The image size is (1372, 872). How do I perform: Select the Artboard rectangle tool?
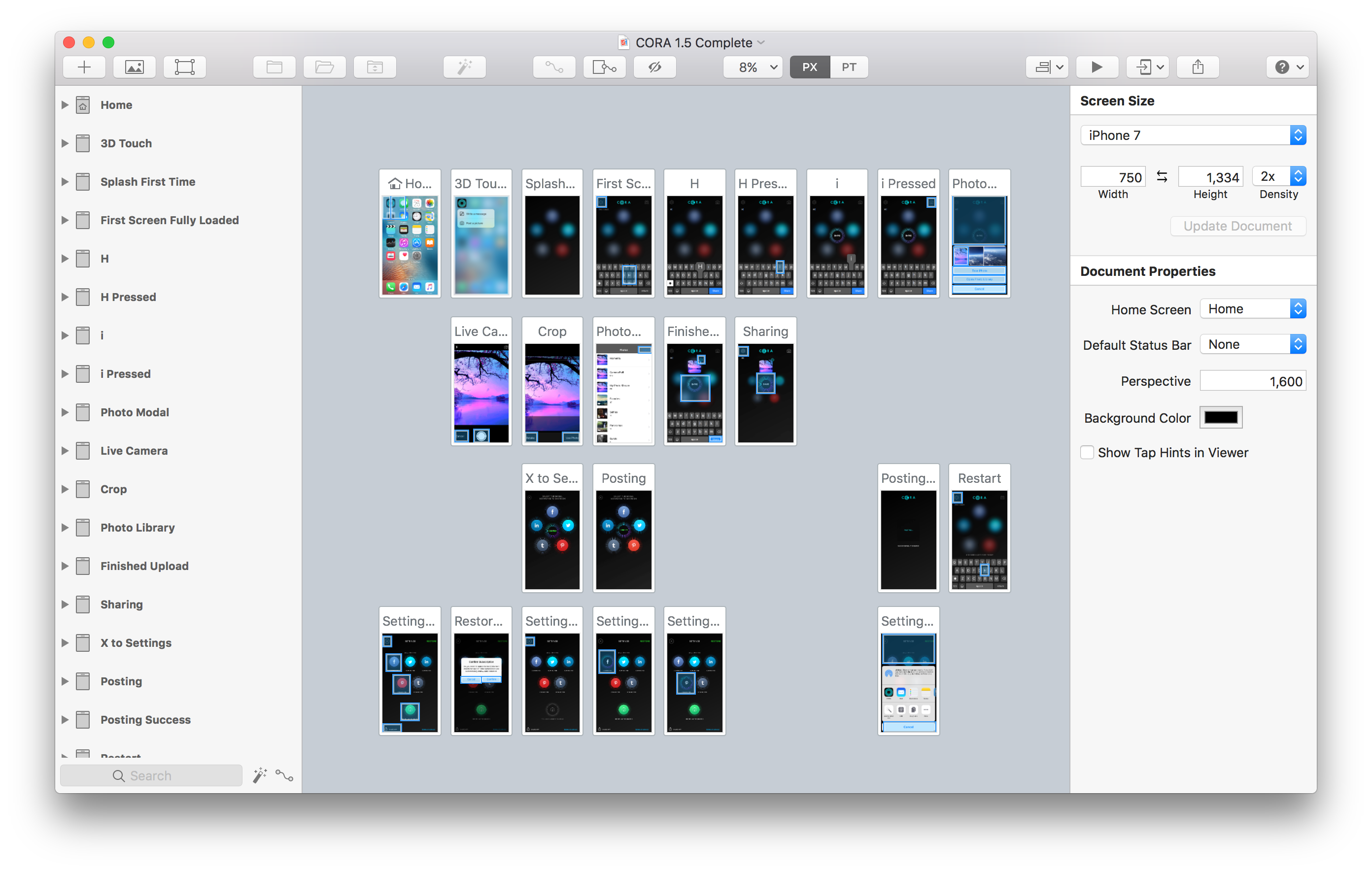184,67
